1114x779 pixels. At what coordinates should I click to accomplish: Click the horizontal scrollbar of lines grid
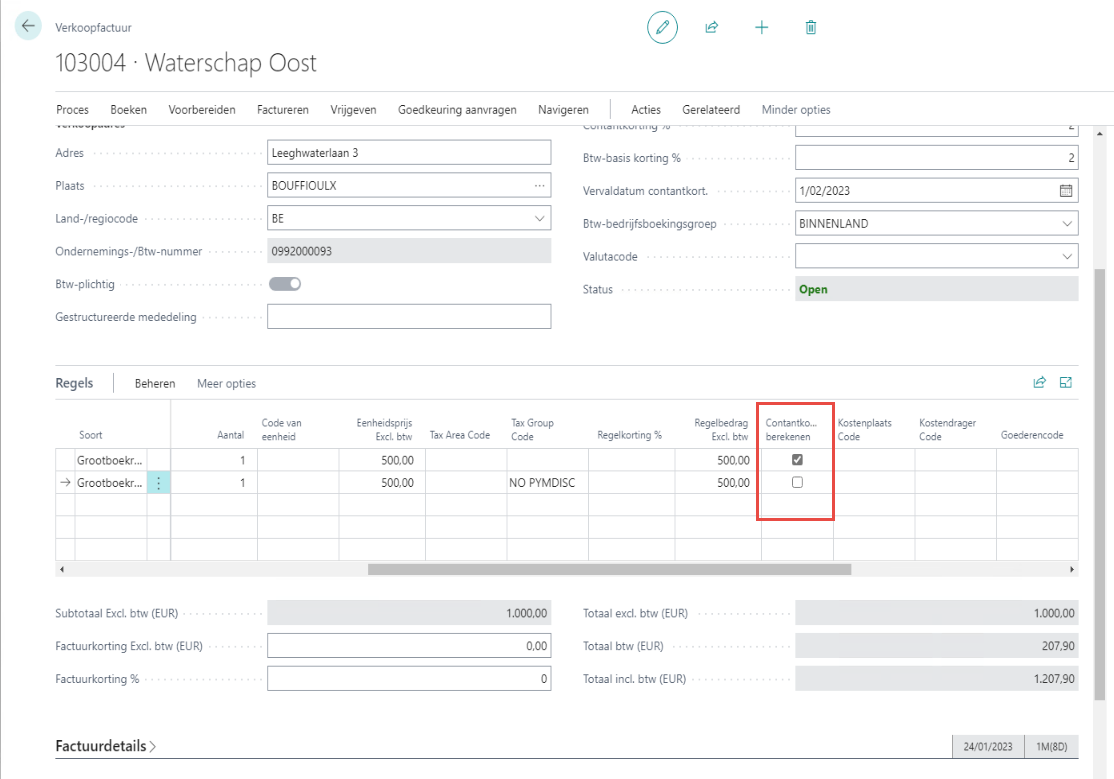[608, 569]
